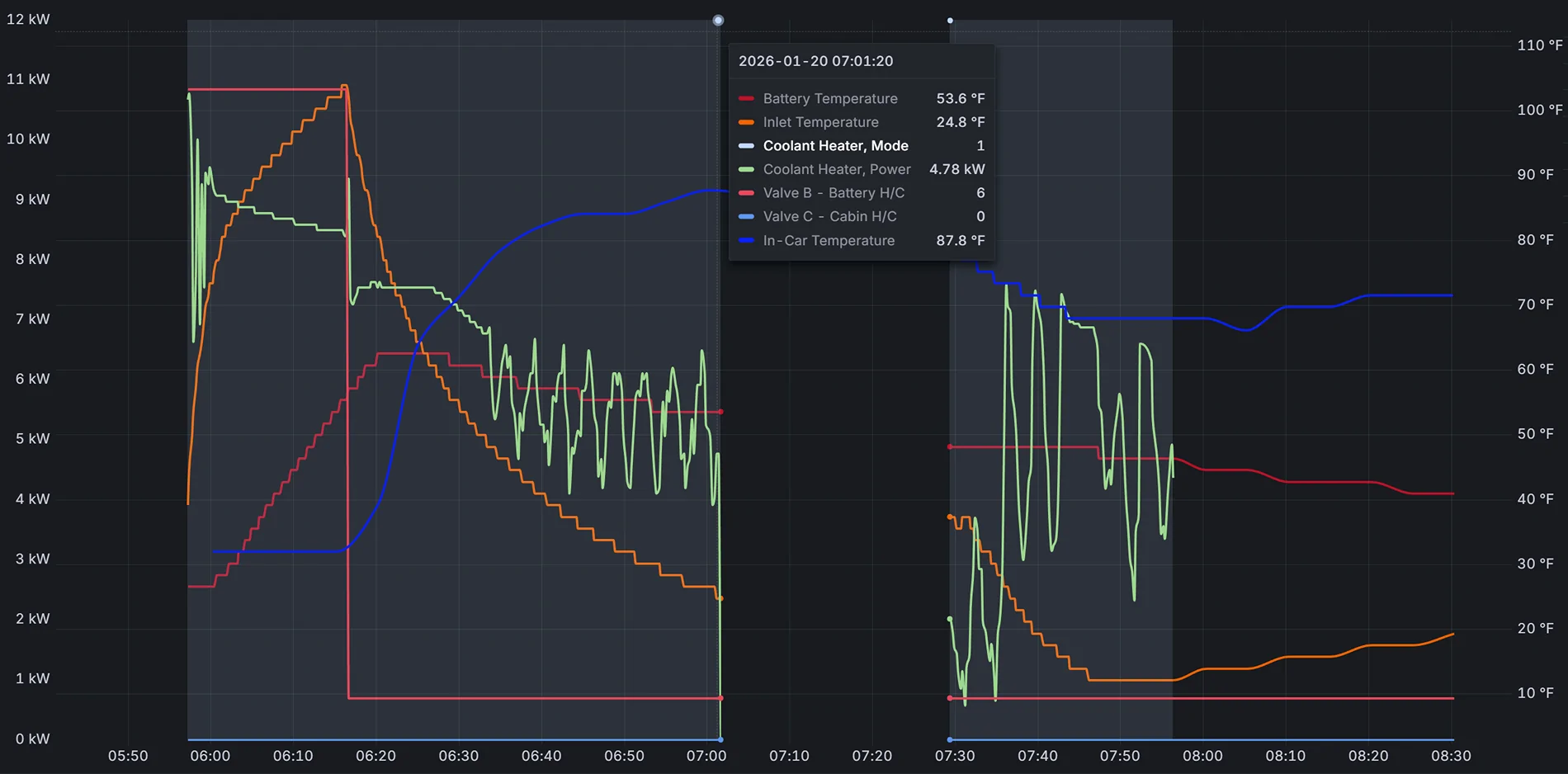The width and height of the screenshot is (1568, 774).
Task: Click the tooltip timestamp 2026-01-20 07:01:20
Action: (x=815, y=61)
